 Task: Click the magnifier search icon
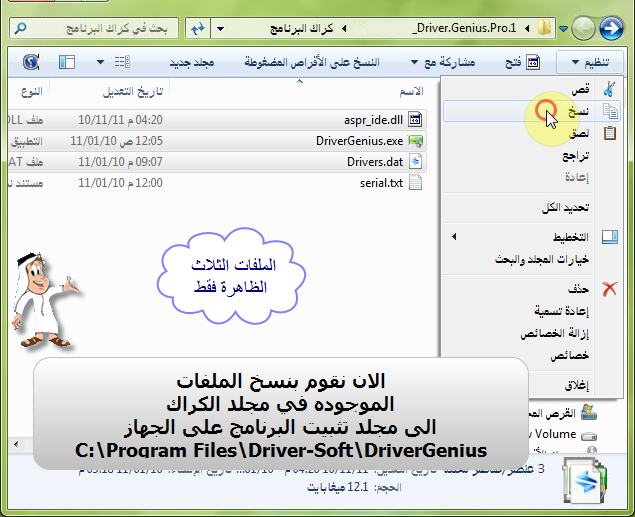click(x=20, y=28)
